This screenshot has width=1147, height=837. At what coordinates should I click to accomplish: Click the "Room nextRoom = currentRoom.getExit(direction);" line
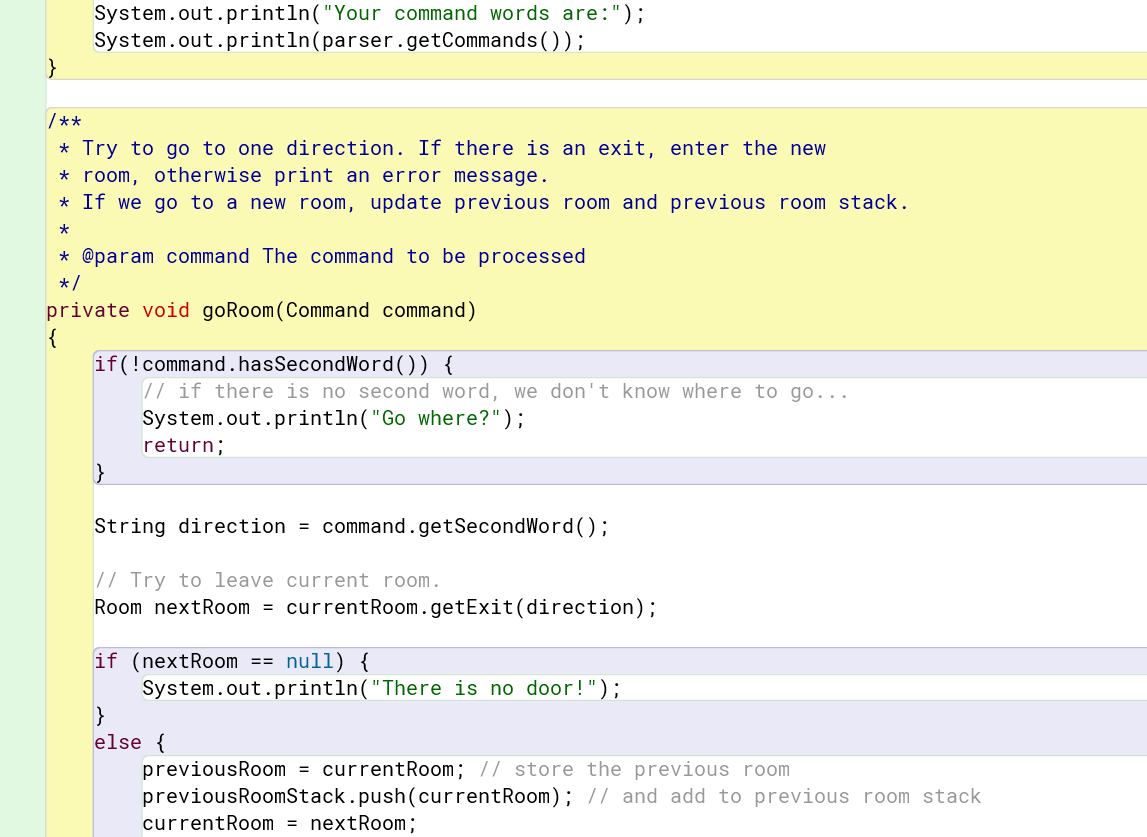(376, 608)
